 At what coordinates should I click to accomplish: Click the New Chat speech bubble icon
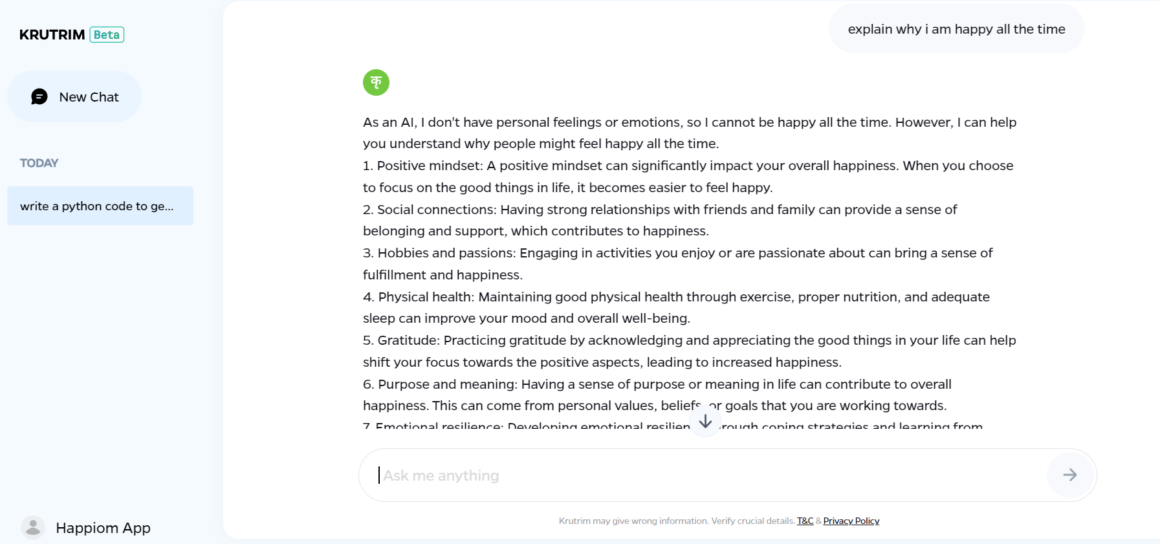click(39, 97)
